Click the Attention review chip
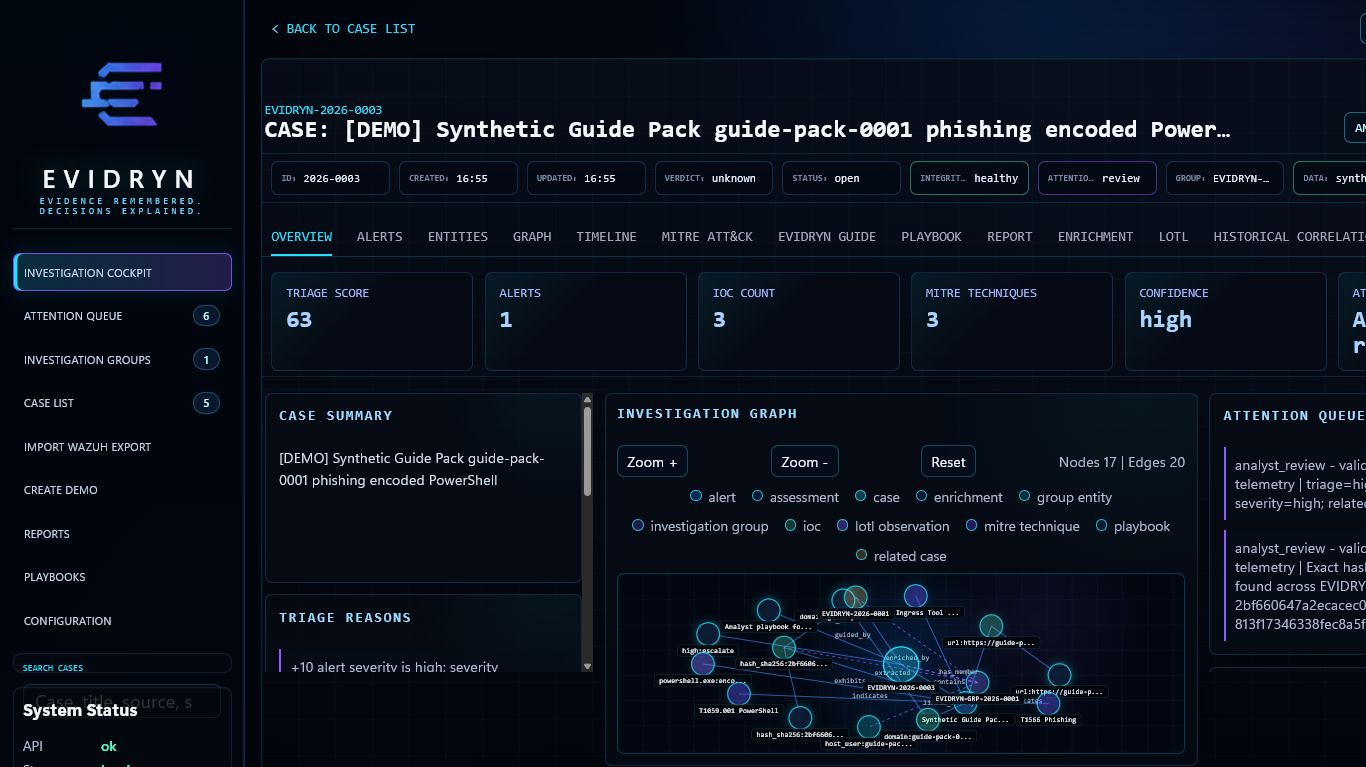The height and width of the screenshot is (767, 1366). [1097, 178]
